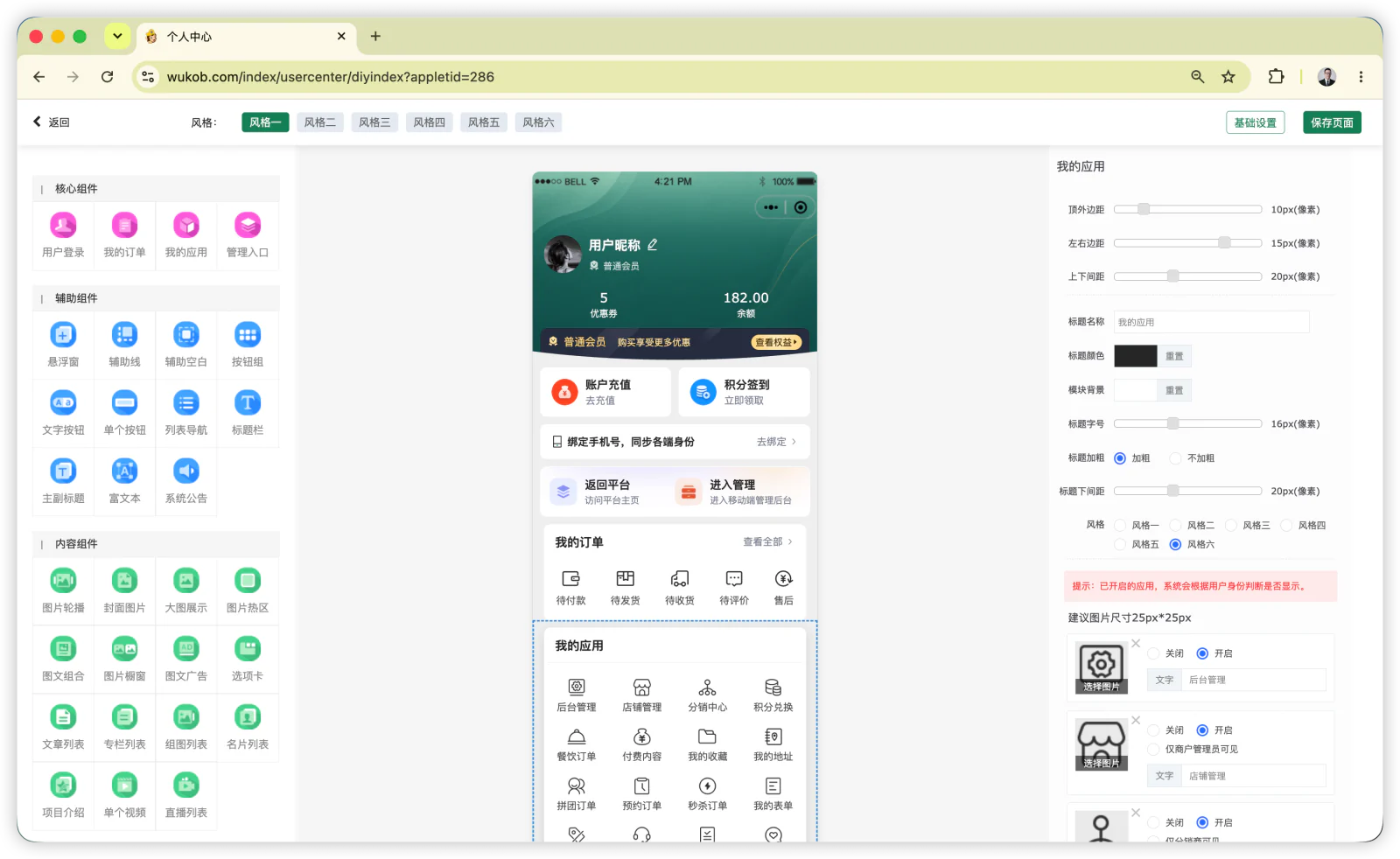Click the 保存页面 button

pos(1332,122)
